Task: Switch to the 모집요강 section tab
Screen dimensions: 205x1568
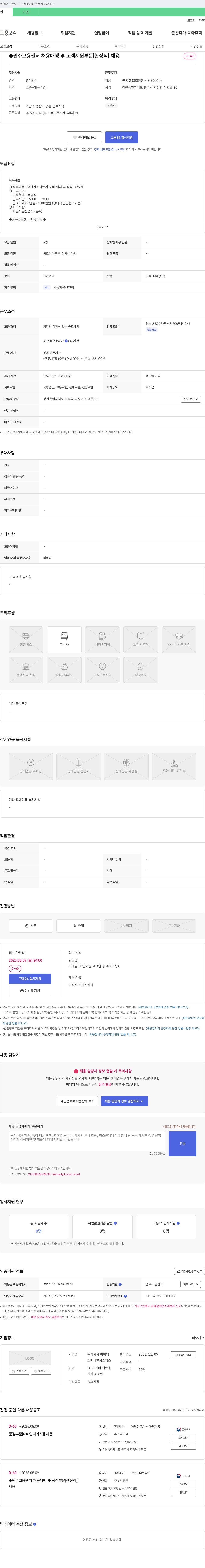Action: [x=6, y=46]
